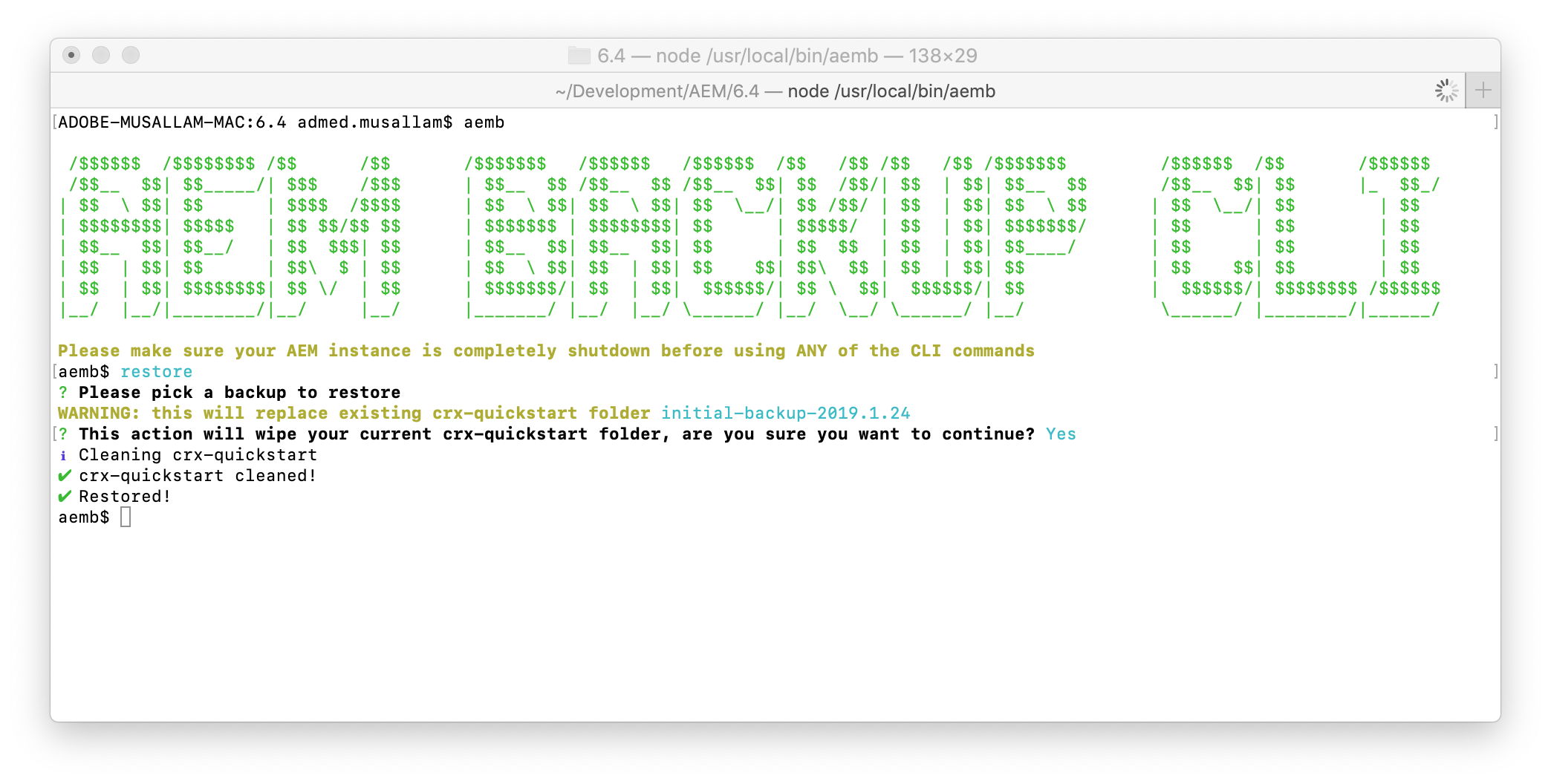Click 'Please pick a backup to restore' prompt
Screen dimensions: 1551x784
tap(239, 392)
